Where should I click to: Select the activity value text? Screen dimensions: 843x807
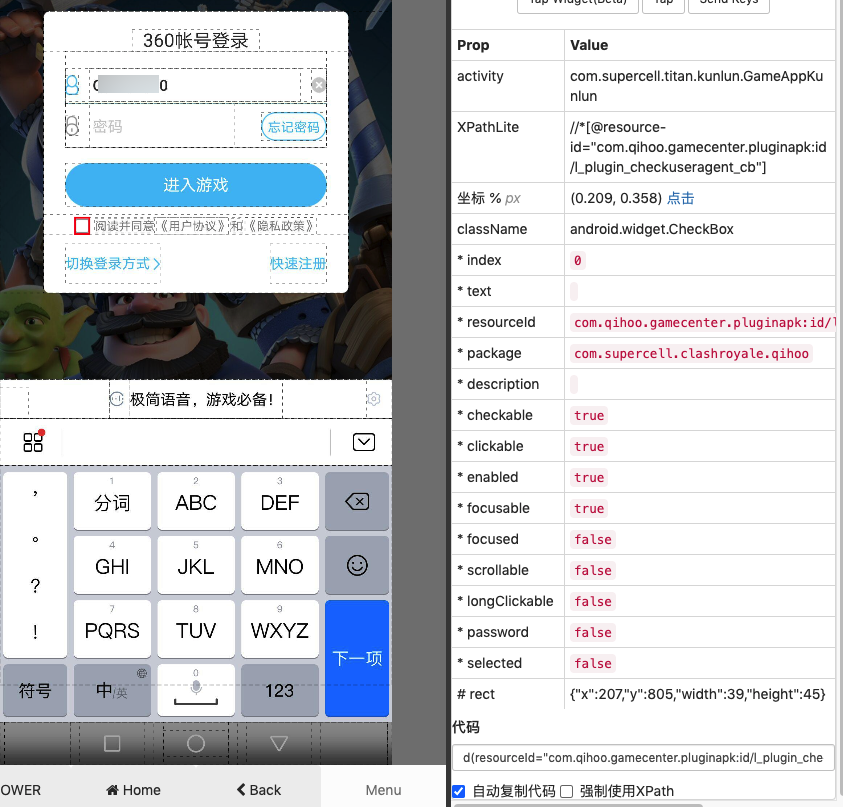pyautogui.click(x=696, y=86)
